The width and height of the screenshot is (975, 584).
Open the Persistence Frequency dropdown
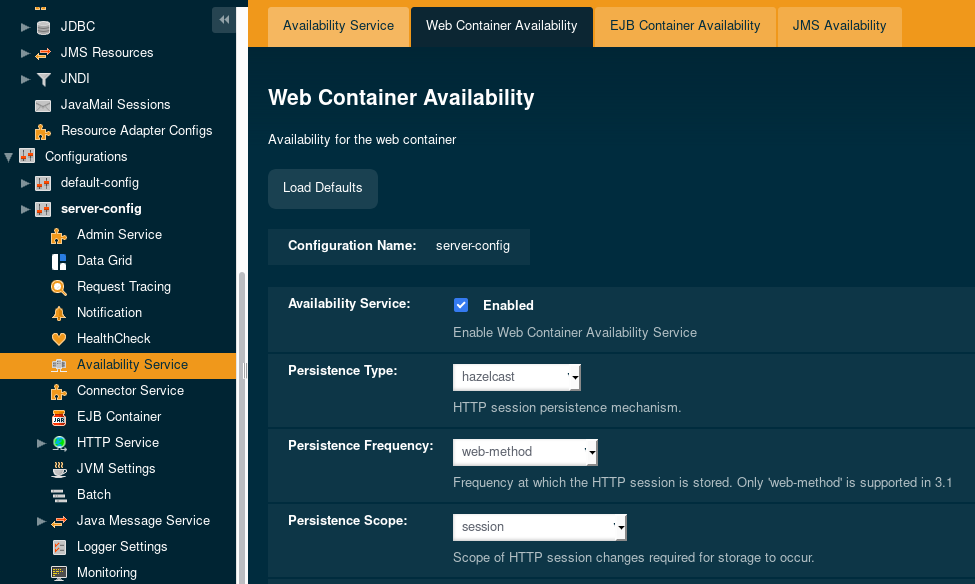click(x=525, y=452)
